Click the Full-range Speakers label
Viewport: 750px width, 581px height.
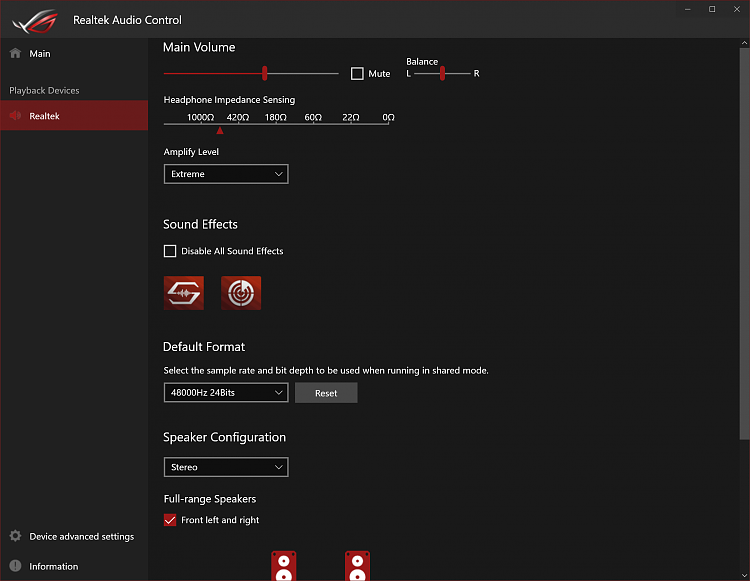coord(210,499)
